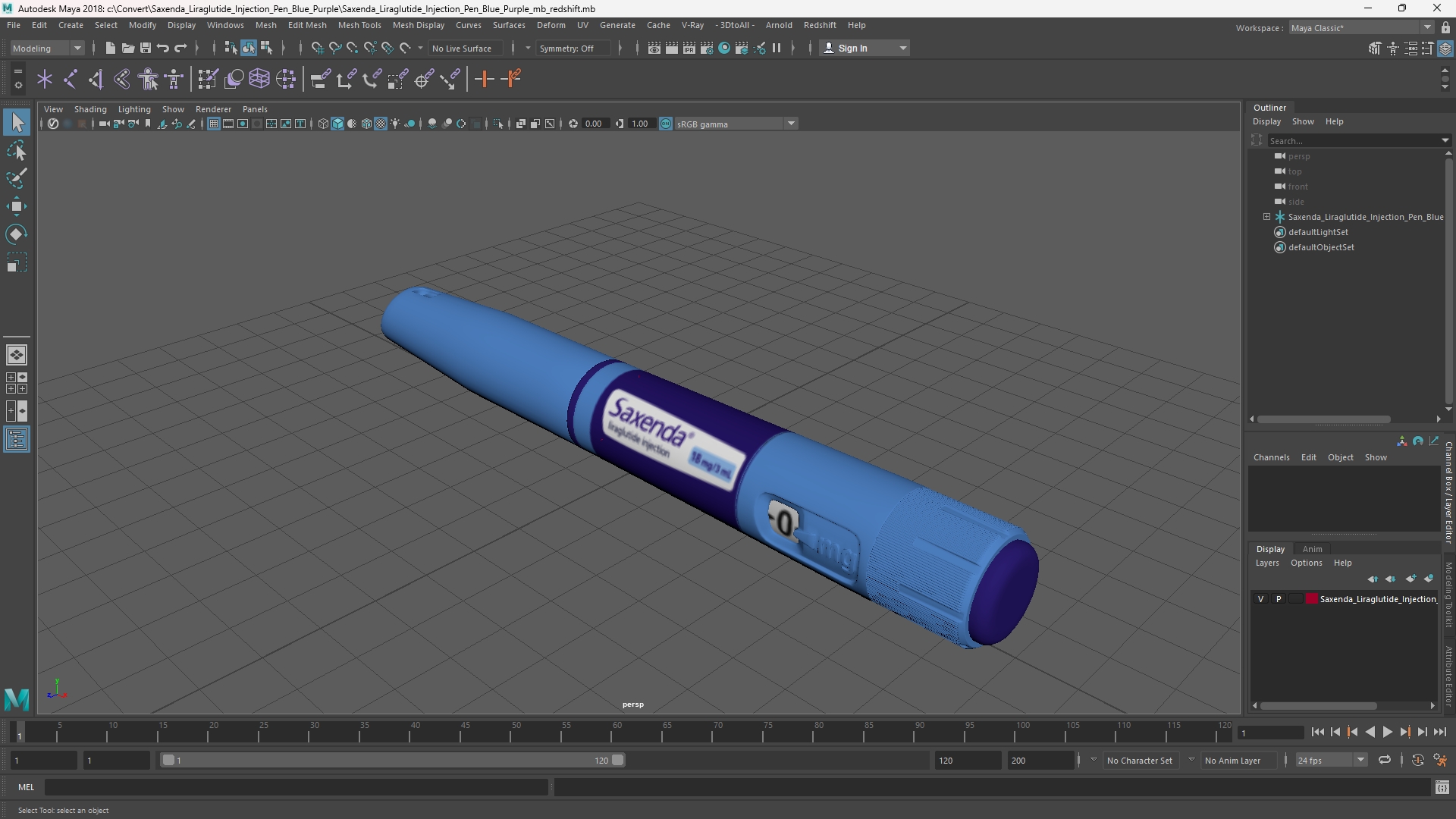Toggle viewport grid display icon

click(214, 124)
